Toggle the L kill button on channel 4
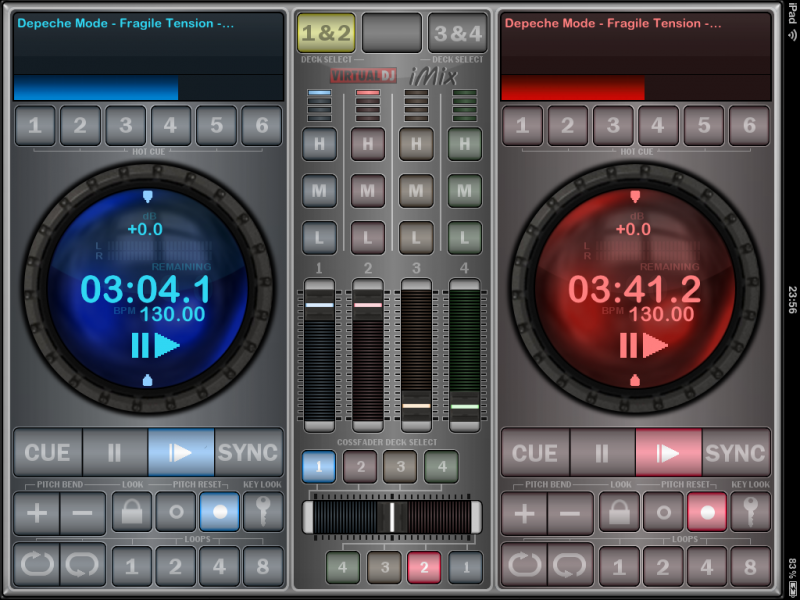Image resolution: width=800 pixels, height=600 pixels. (464, 238)
